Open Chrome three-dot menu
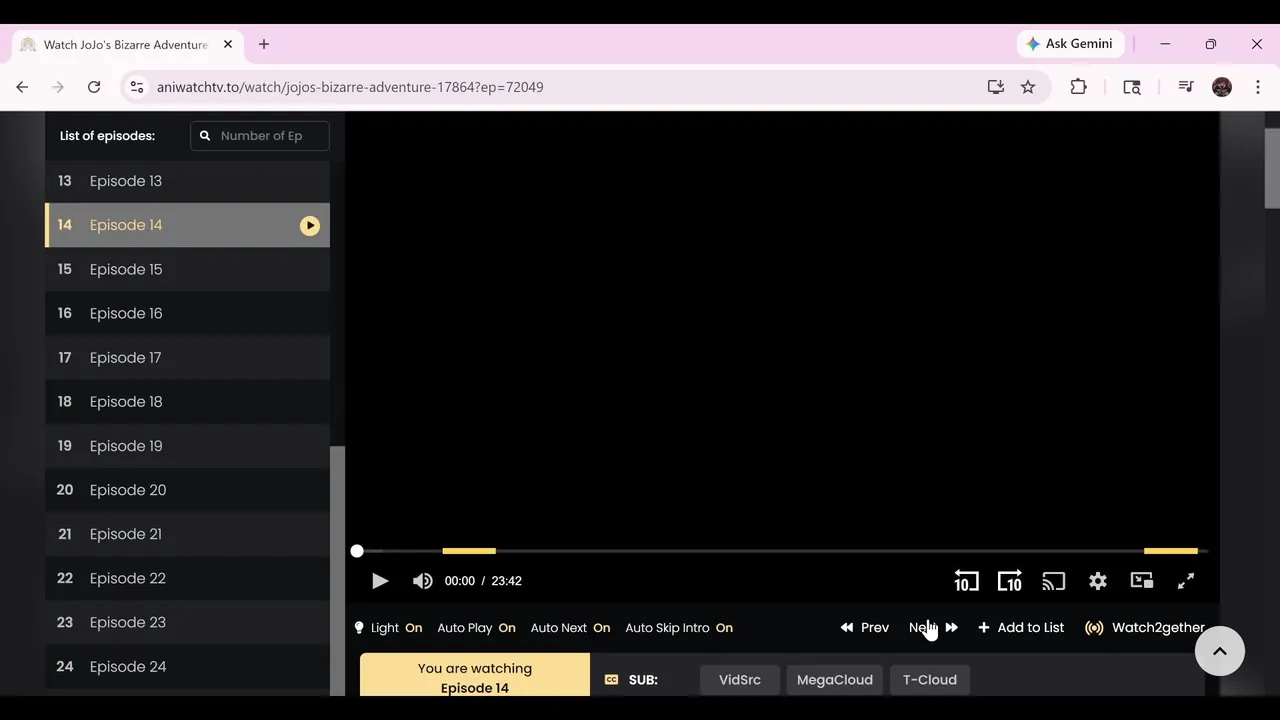This screenshot has height=720, width=1280. [x=1258, y=87]
